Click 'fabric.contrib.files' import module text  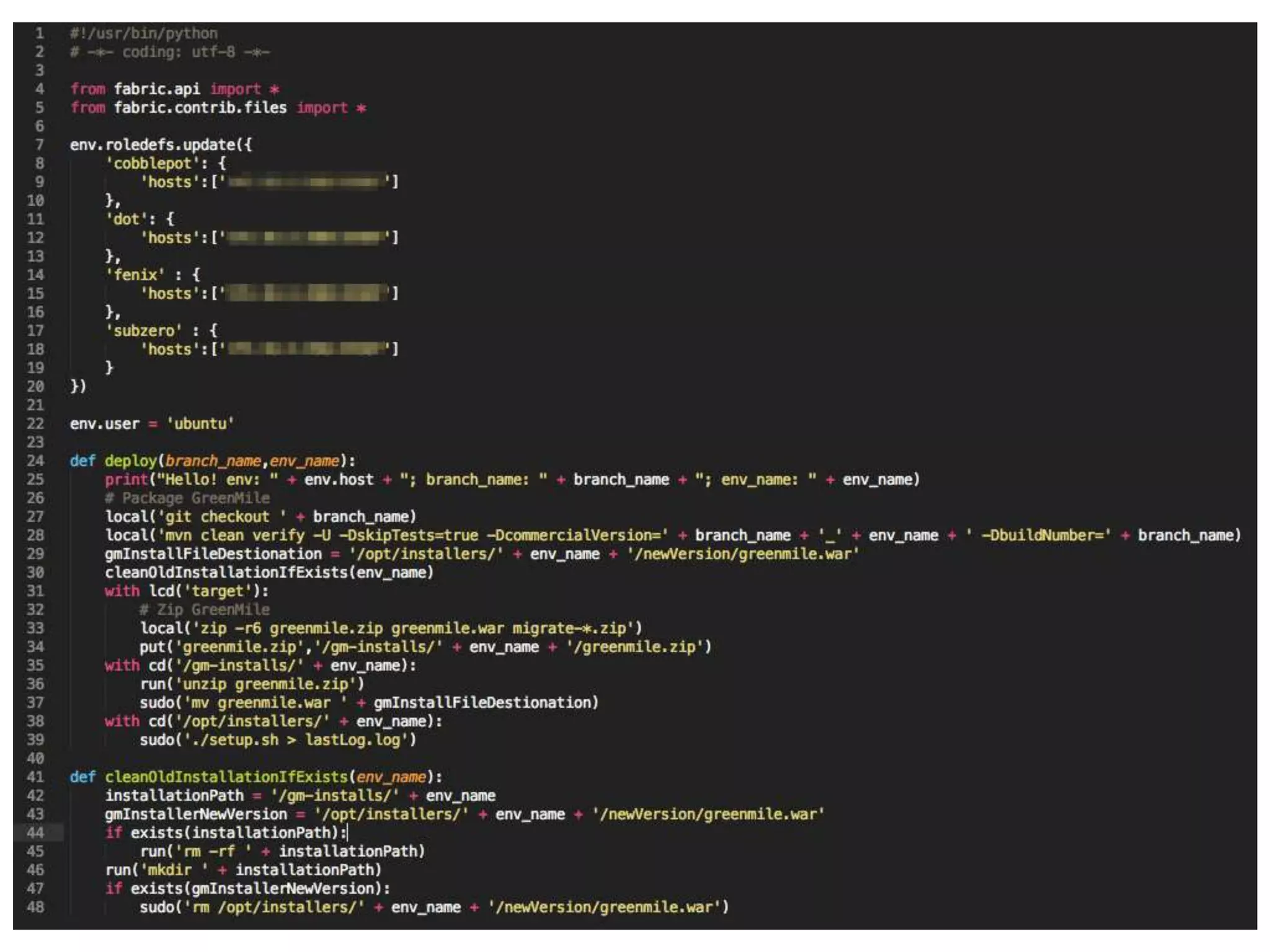[x=200, y=107]
